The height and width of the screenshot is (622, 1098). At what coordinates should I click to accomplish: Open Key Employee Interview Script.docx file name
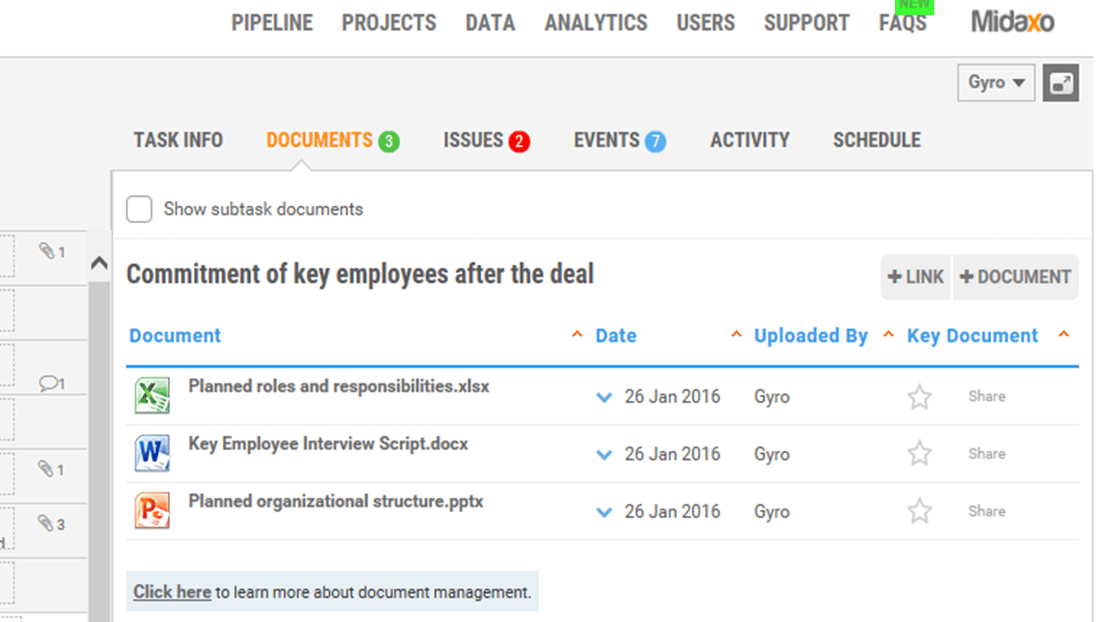click(328, 444)
